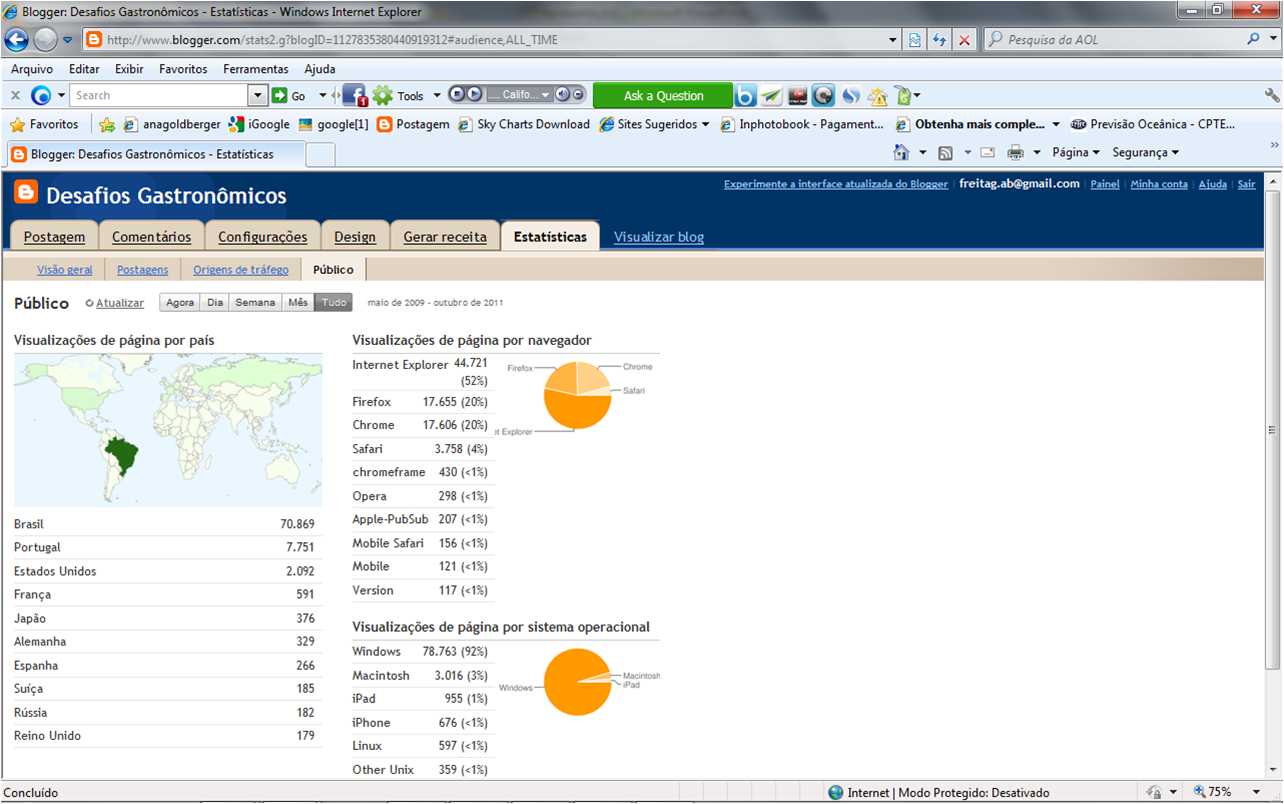This screenshot has height=804, width=1284.
Task: Click the Atualizar refresh link
Action: 120,303
